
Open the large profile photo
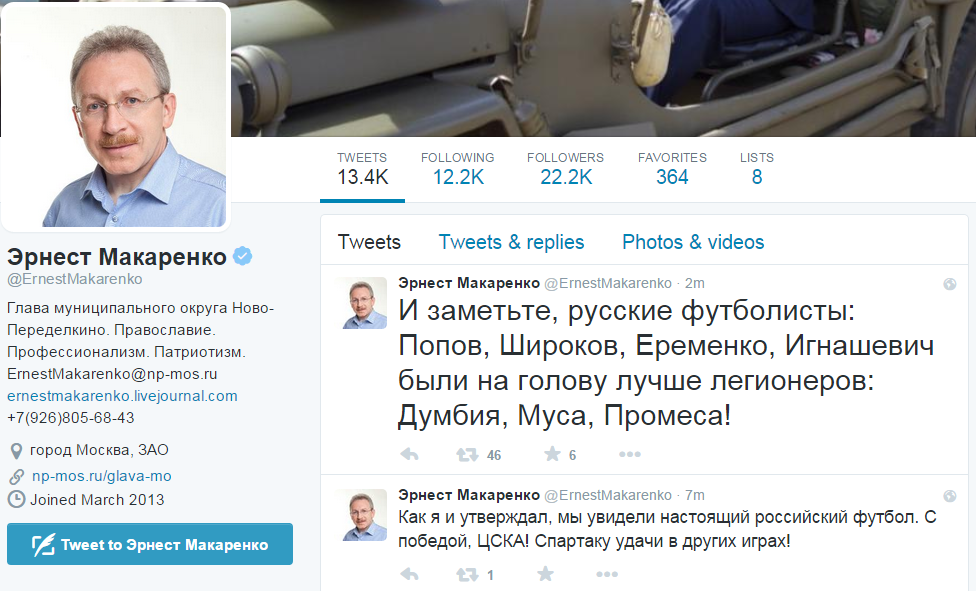pos(116,116)
